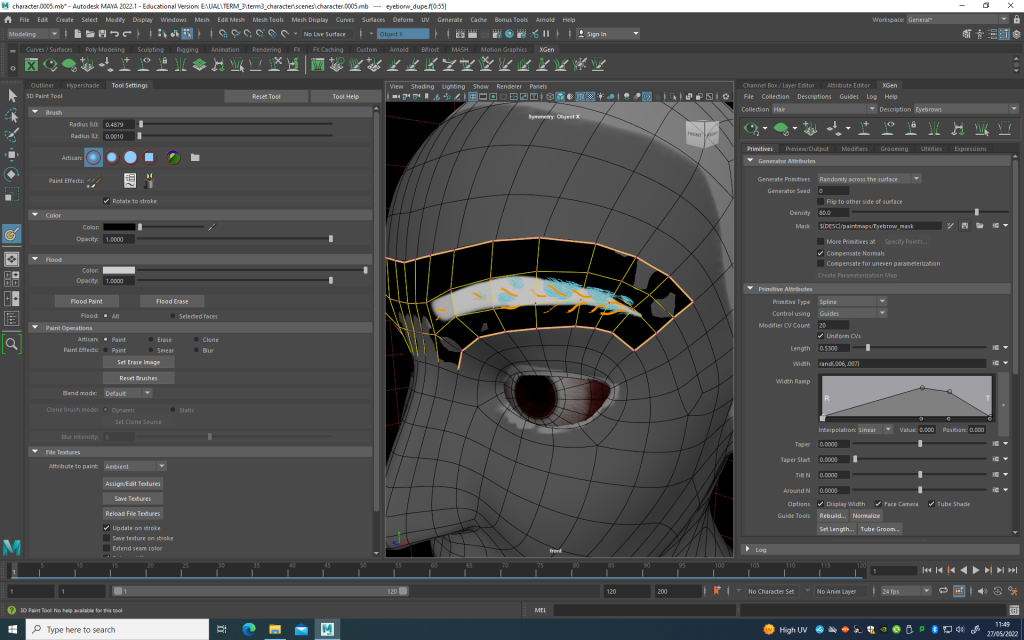
Task: Jump to end of playback range
Action: pyautogui.click(x=1012, y=570)
